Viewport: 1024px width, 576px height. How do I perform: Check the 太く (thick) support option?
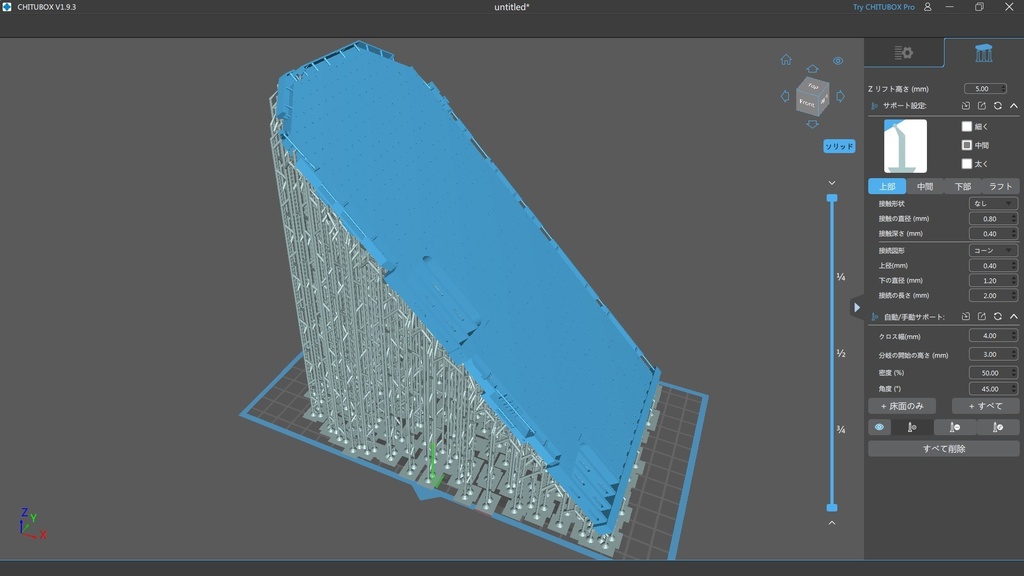click(967, 163)
